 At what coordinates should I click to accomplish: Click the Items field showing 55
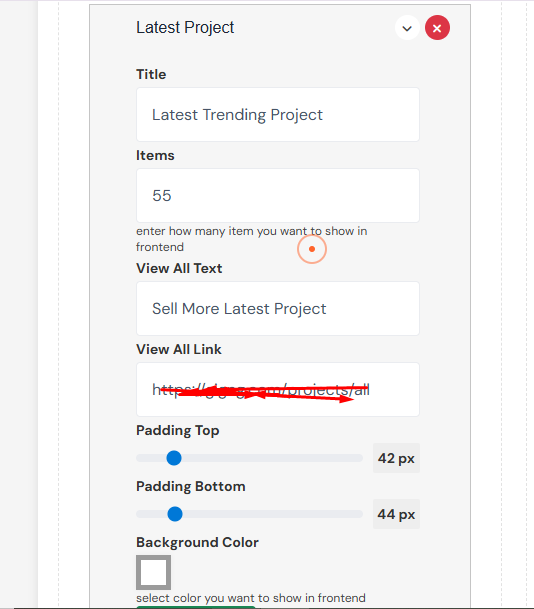pos(278,195)
